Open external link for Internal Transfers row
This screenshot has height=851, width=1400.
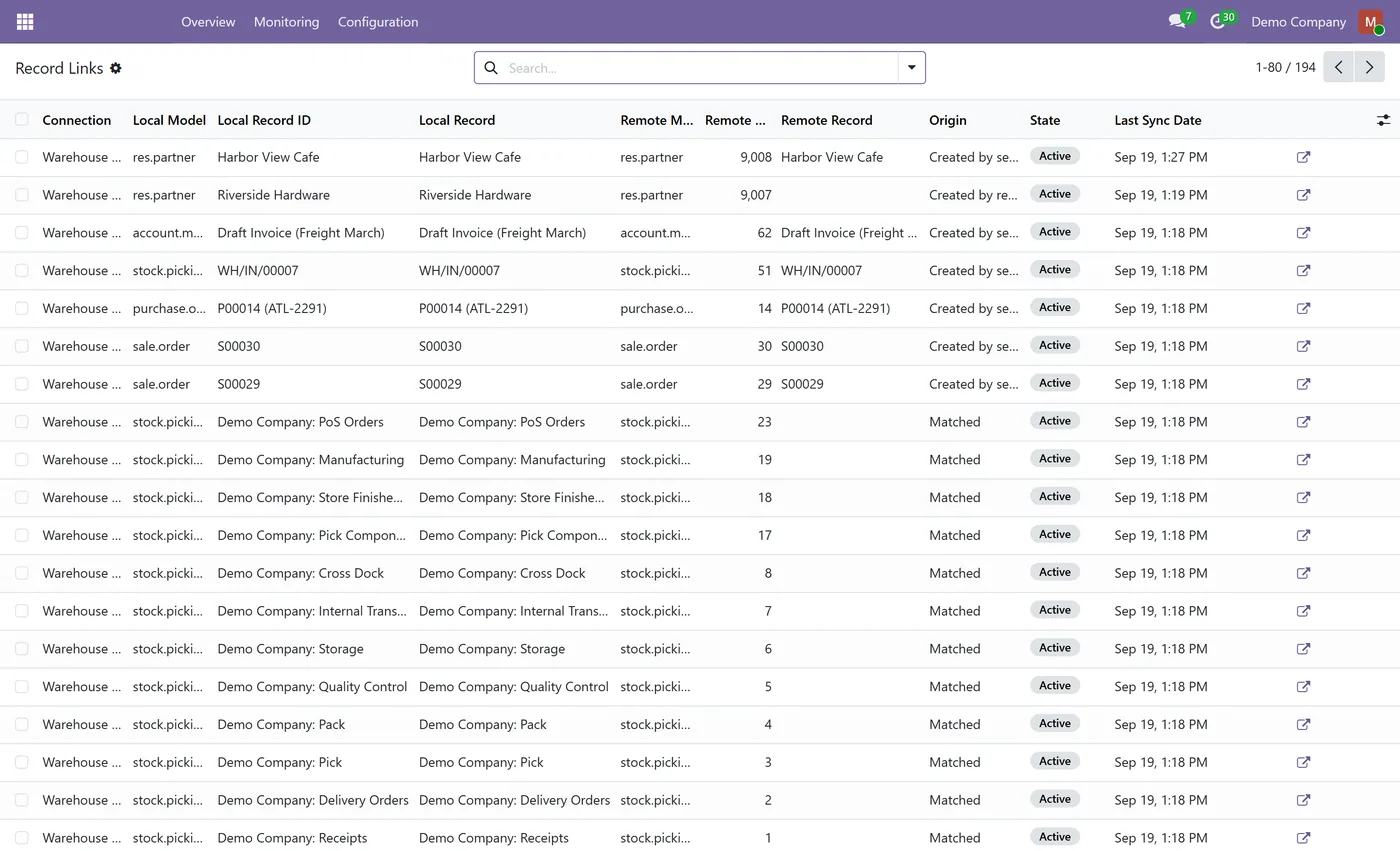coord(1303,611)
